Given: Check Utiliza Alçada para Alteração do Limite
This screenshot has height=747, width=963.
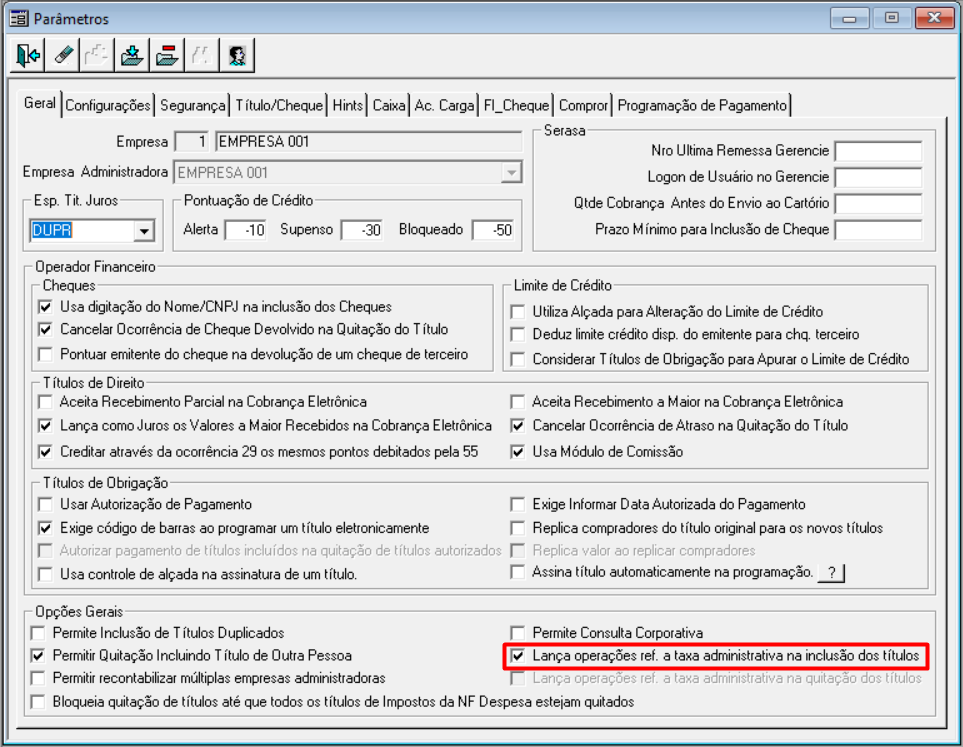Looking at the screenshot, I should (518, 312).
